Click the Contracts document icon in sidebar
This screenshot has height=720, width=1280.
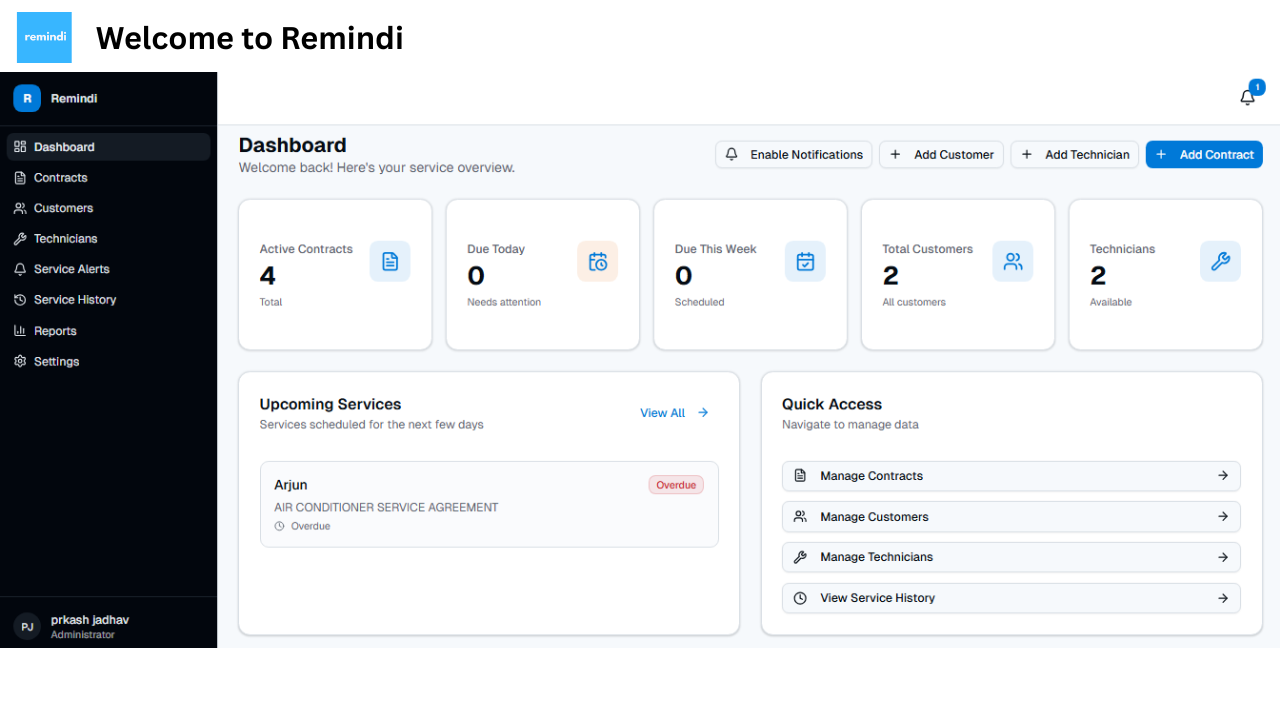click(20, 178)
